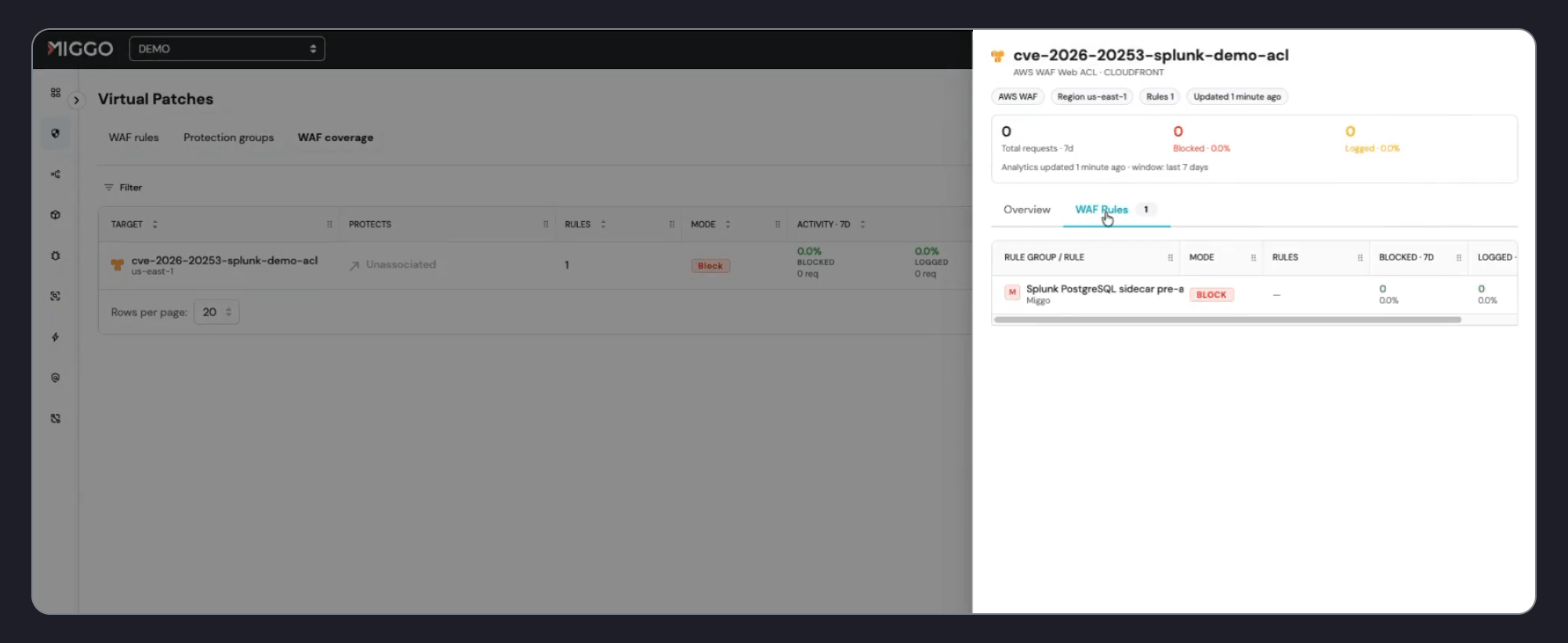Open the cube package sidebar icon
This screenshot has height=643, width=1568.
tap(56, 215)
